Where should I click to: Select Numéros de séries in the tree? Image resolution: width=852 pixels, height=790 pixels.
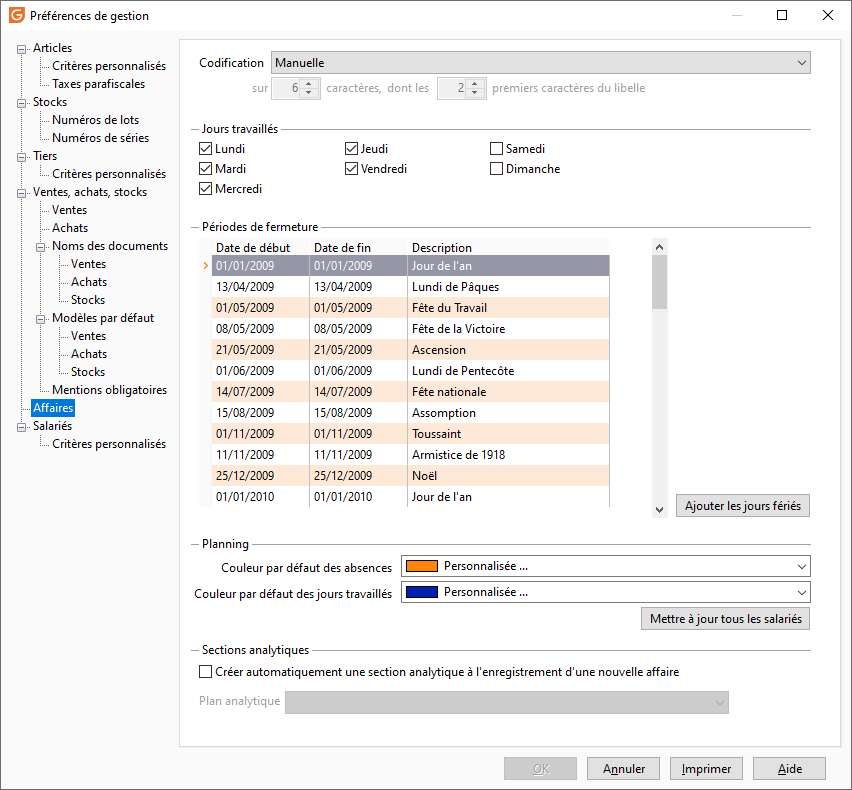pyautogui.click(x=101, y=137)
